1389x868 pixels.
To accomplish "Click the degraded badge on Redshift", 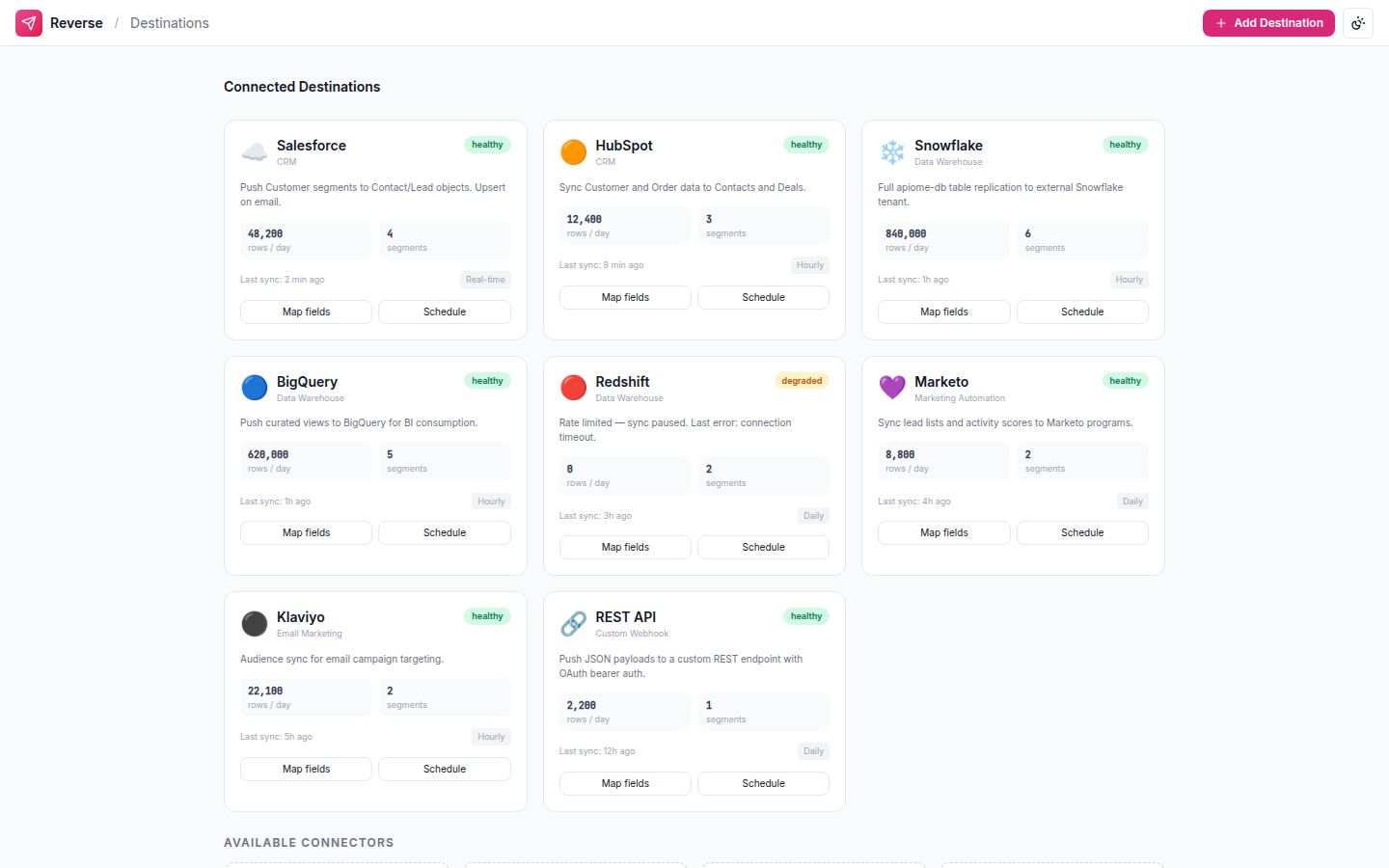I will [802, 381].
